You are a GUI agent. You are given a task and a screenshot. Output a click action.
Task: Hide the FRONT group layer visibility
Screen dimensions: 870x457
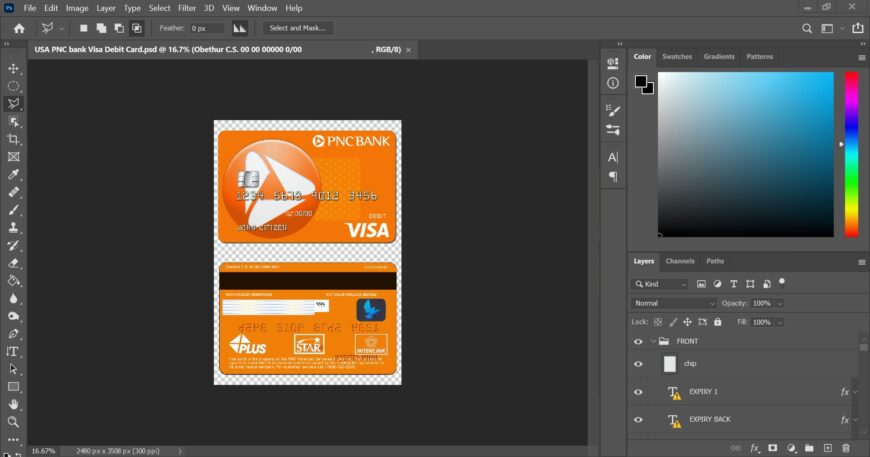pos(638,342)
